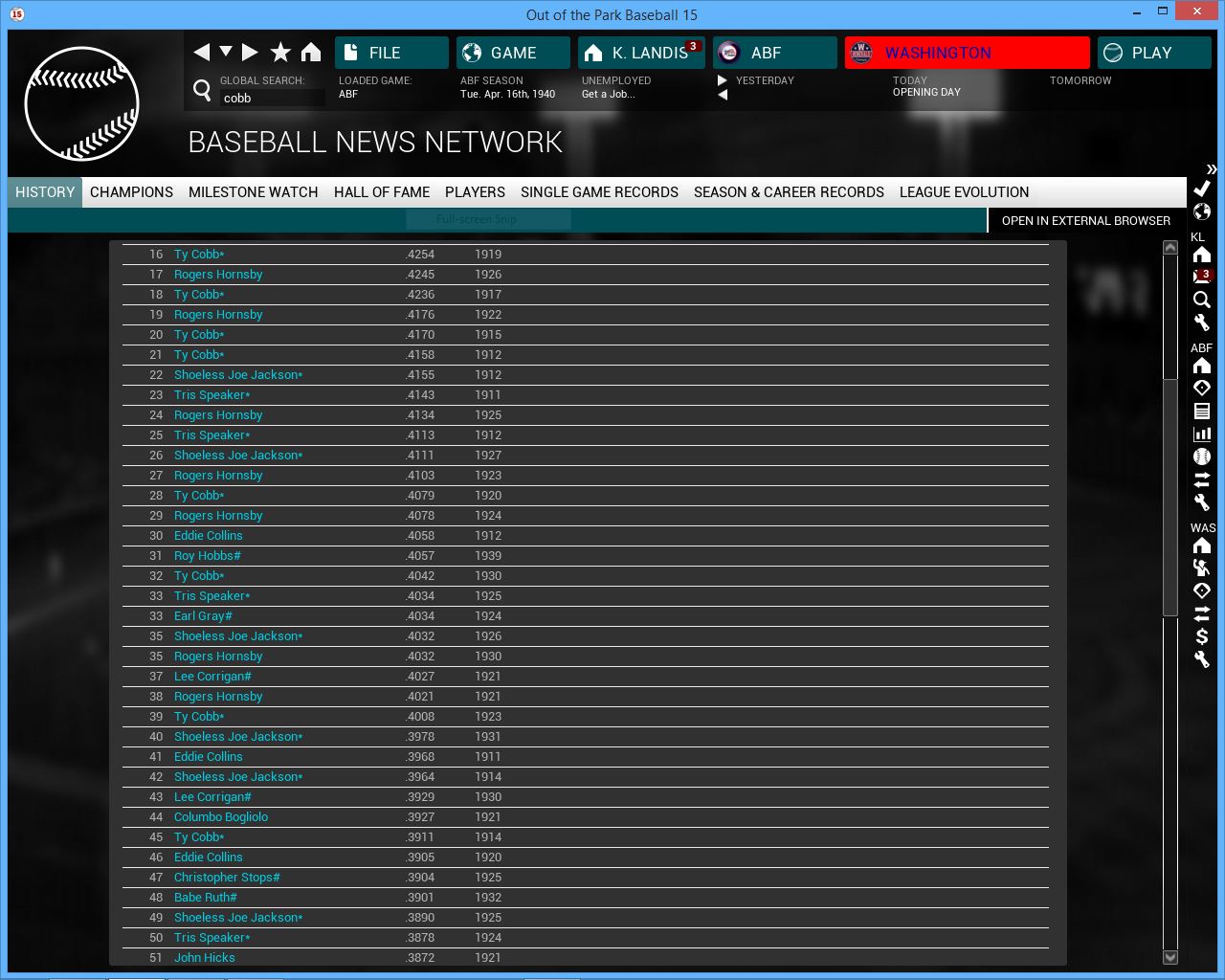This screenshot has height=980, width=1225.
Task: Click the KL search magnifier icon
Action: [x=1202, y=300]
